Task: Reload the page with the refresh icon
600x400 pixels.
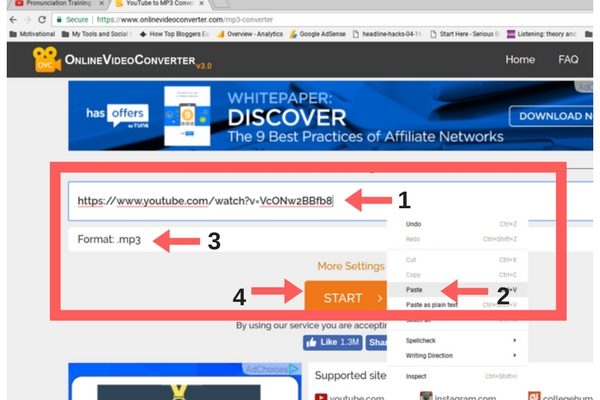Action: click(42, 20)
